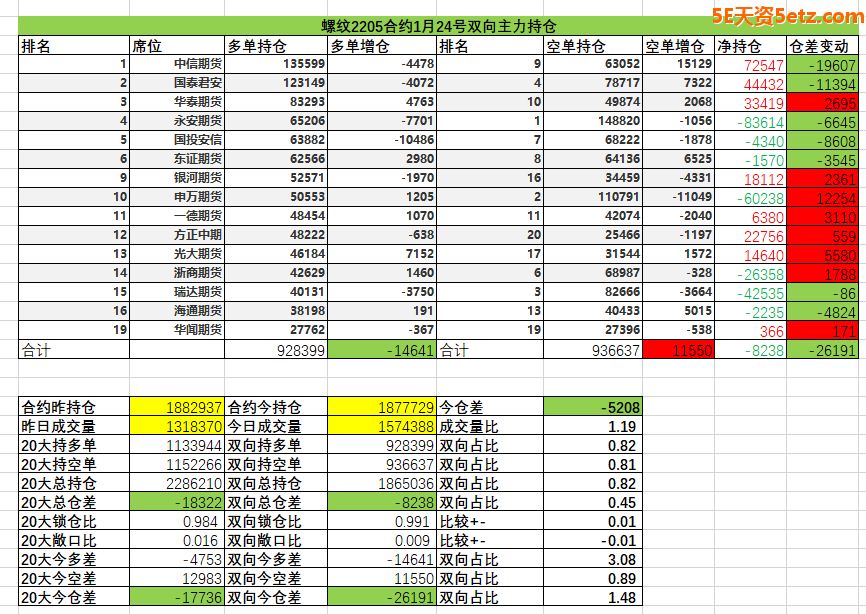Click the 国泰君安 cell

[197, 83]
